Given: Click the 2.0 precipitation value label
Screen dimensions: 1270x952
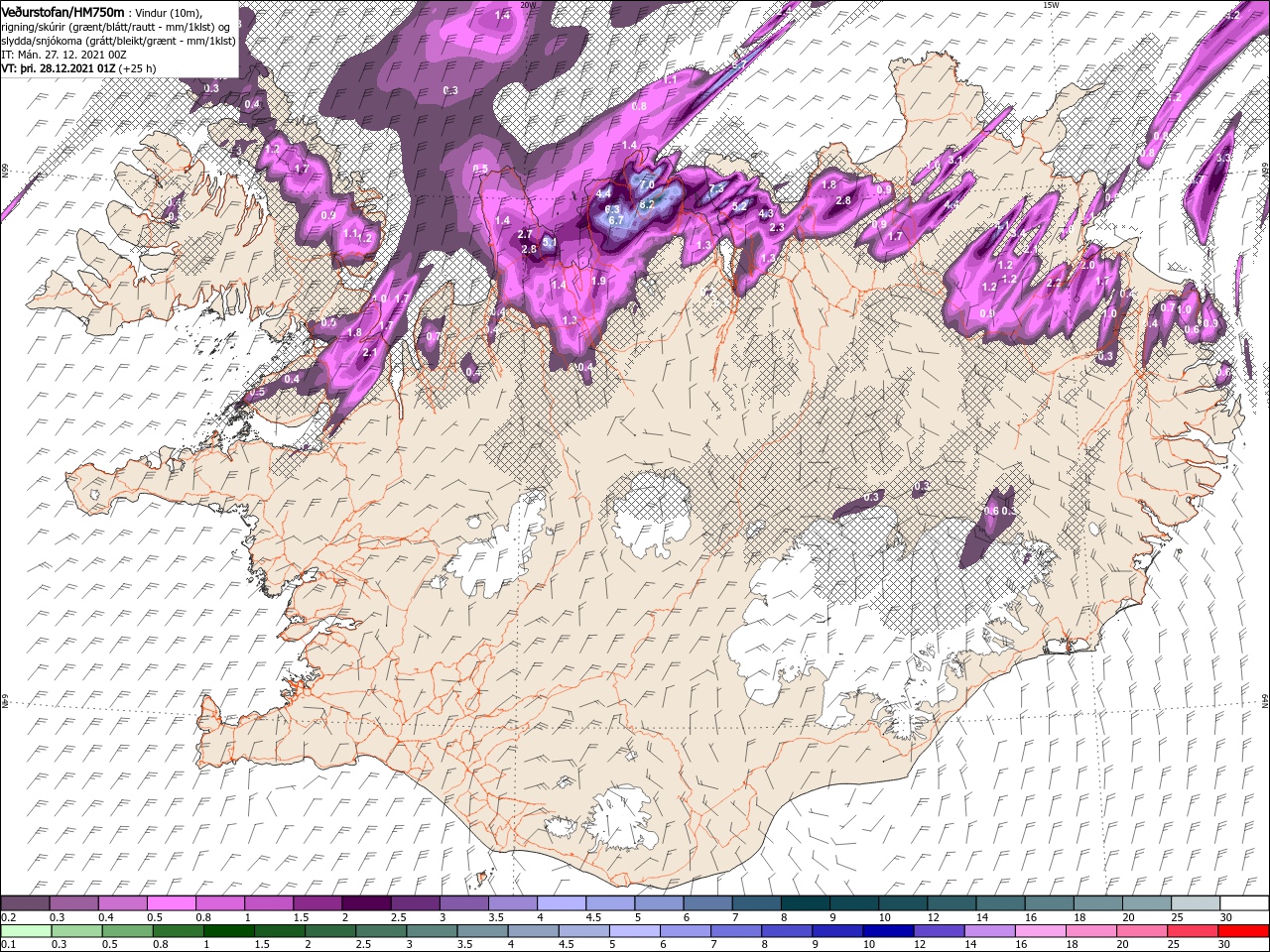Looking at the screenshot, I should pos(1087,266).
